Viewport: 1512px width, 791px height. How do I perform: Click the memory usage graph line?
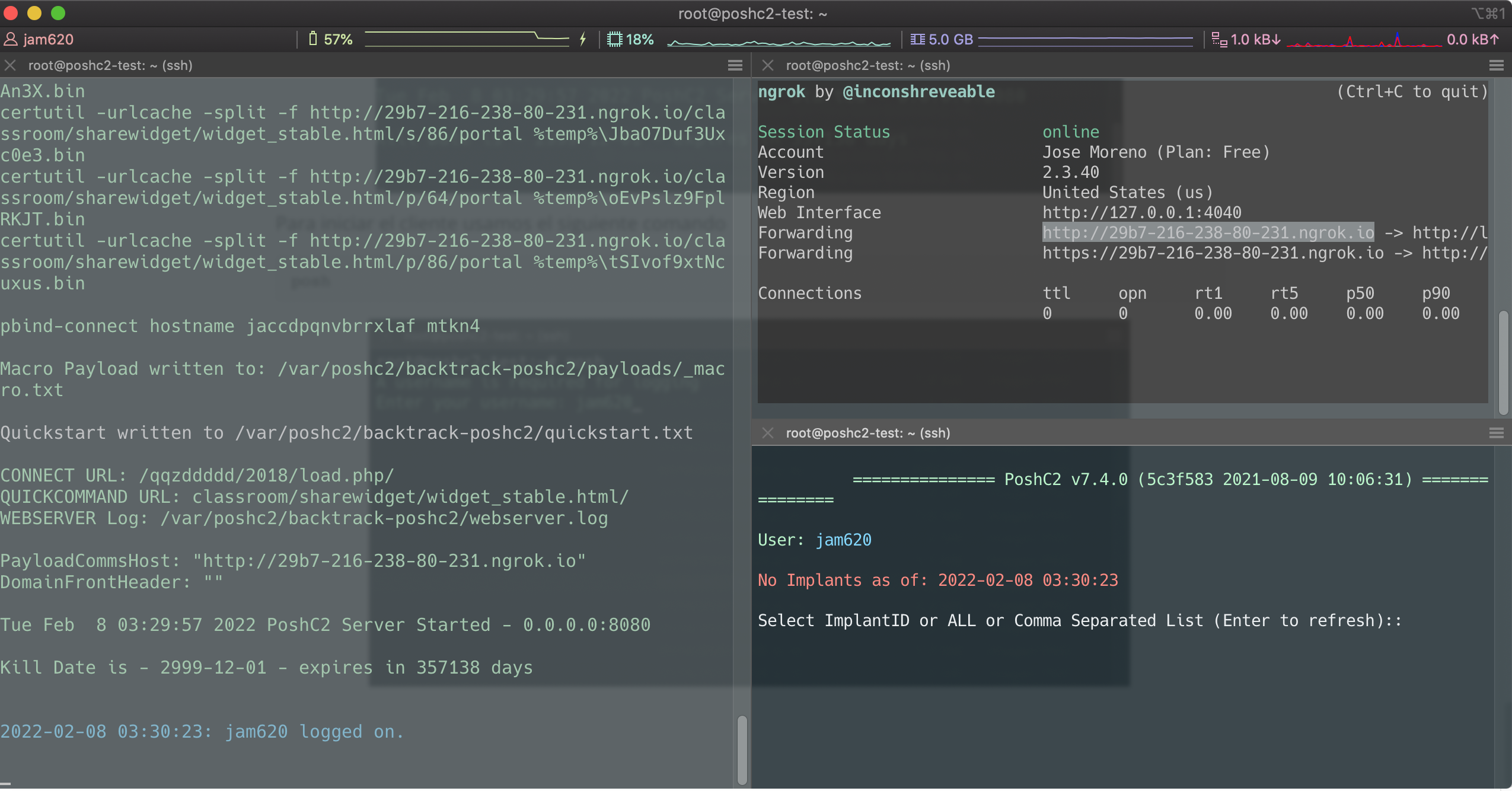[1086, 40]
